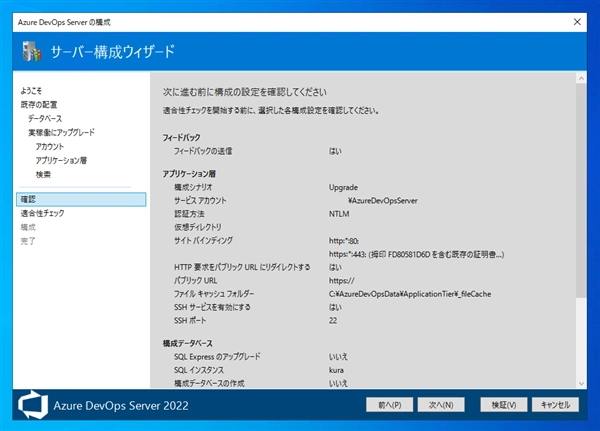The image size is (600, 431).
Task: Click the 次に進む前に構成の設定を確認してください heading
Action: 245,92
